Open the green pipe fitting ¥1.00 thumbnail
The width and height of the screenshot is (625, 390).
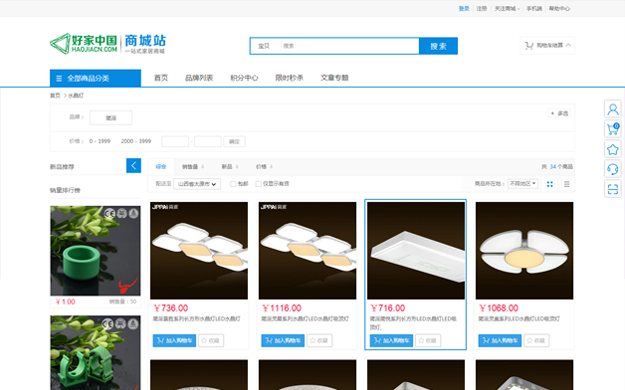[x=95, y=250]
